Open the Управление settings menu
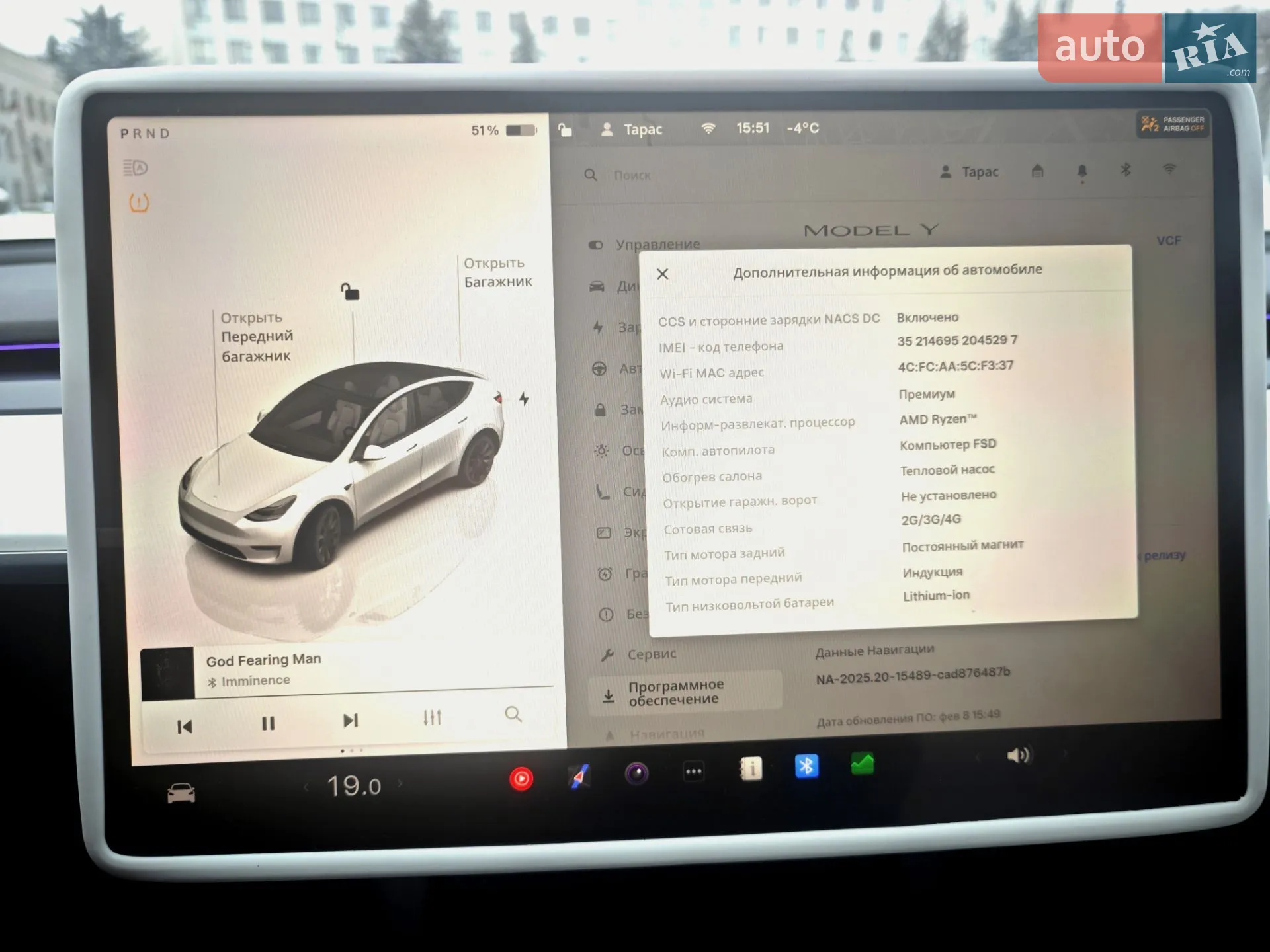 645,245
